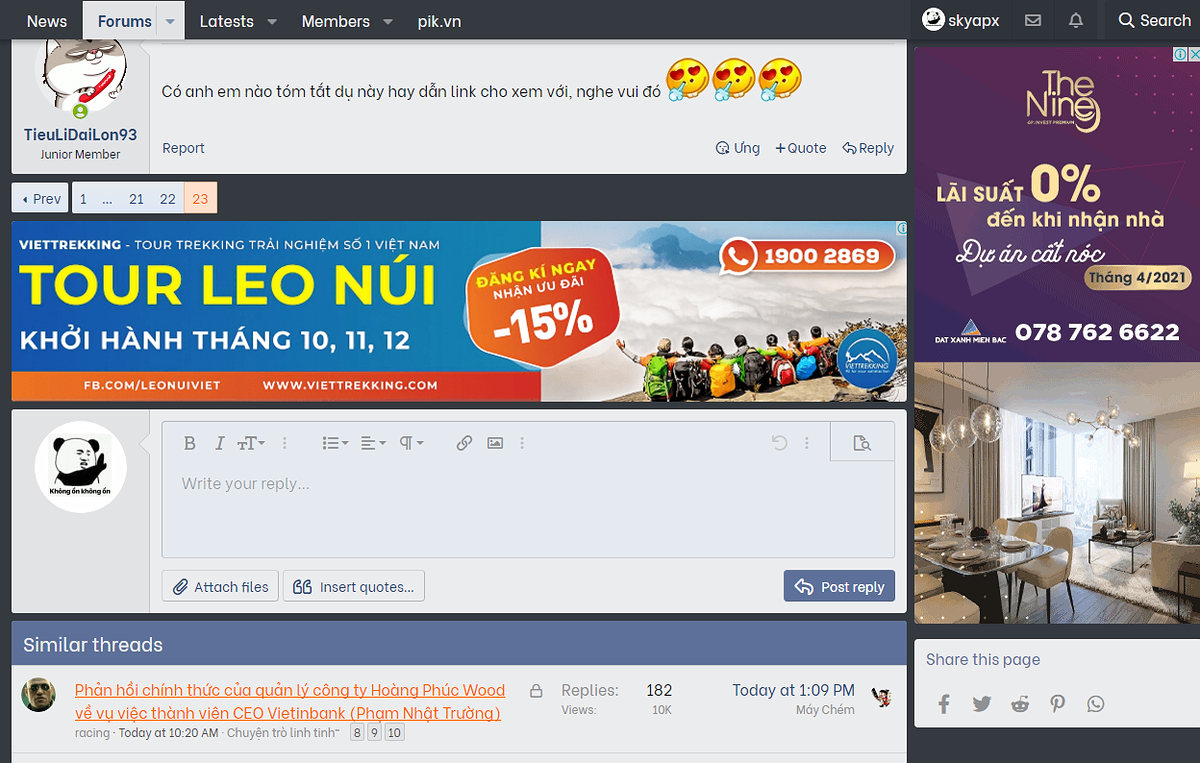Open the Tour Leo Núi banner ad
Image resolution: width=1200 pixels, height=763 pixels.
(x=459, y=311)
